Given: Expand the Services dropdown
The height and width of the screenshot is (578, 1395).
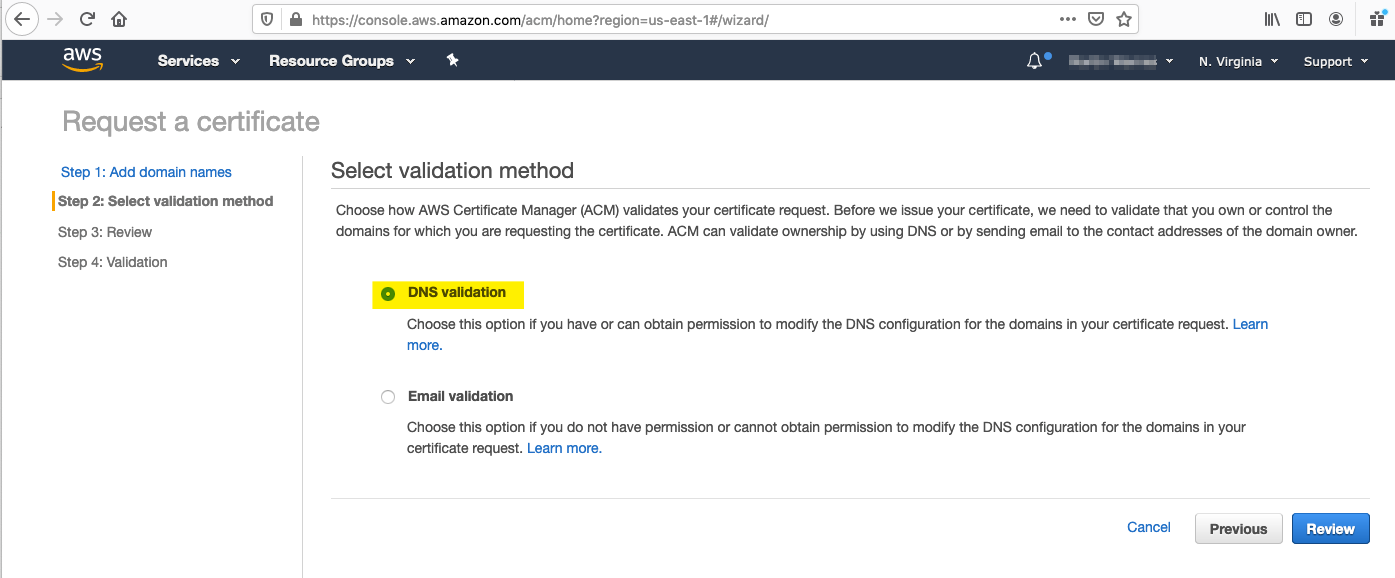Looking at the screenshot, I should pos(199,61).
